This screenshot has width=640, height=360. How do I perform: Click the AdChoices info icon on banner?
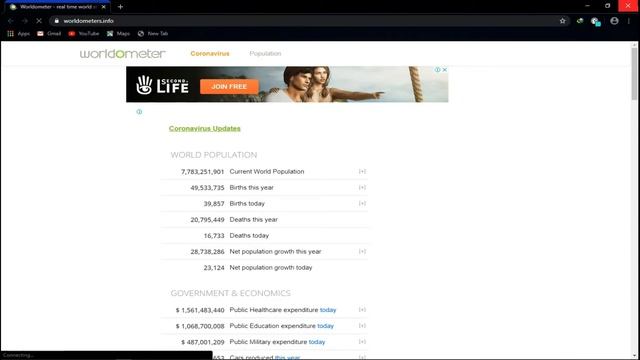(437, 70)
